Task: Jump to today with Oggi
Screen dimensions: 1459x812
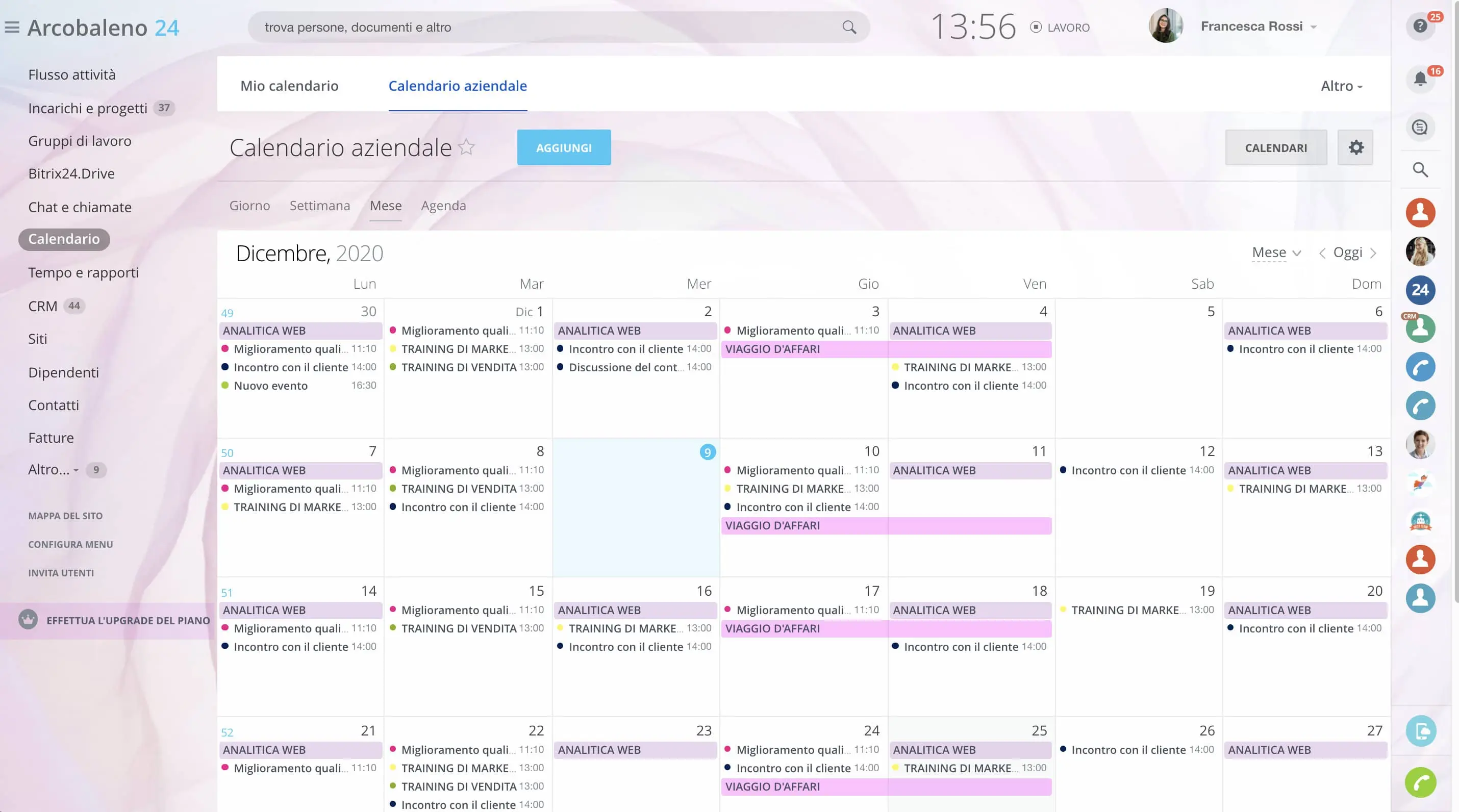Action: tap(1347, 252)
